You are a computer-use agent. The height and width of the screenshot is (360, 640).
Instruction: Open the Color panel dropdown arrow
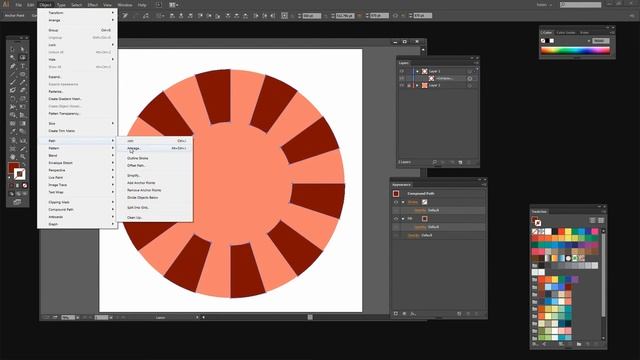[x=589, y=40]
